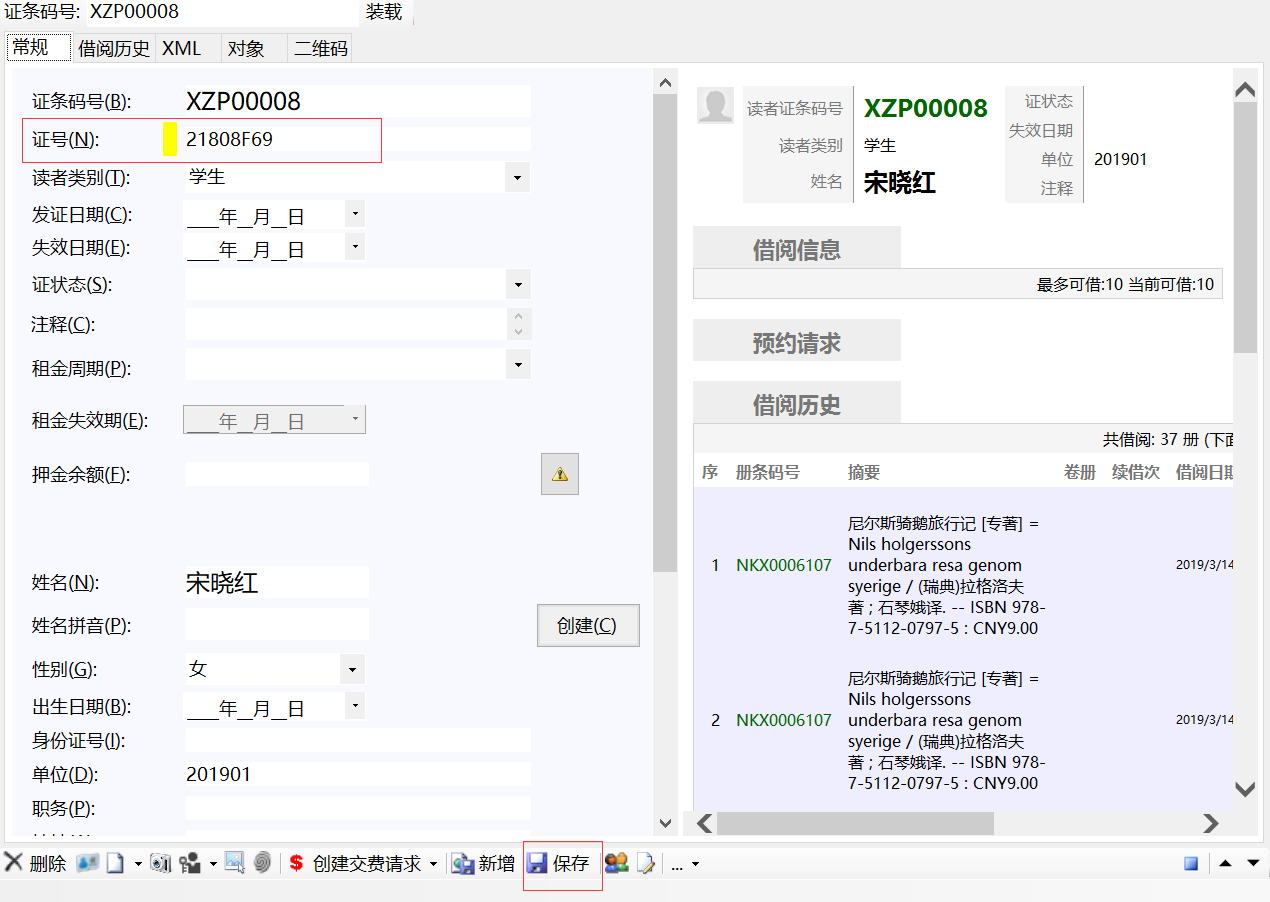Click the person silhouette icon in bottom toolbar
Image resolution: width=1270 pixels, height=902 pixels.
click(190, 863)
